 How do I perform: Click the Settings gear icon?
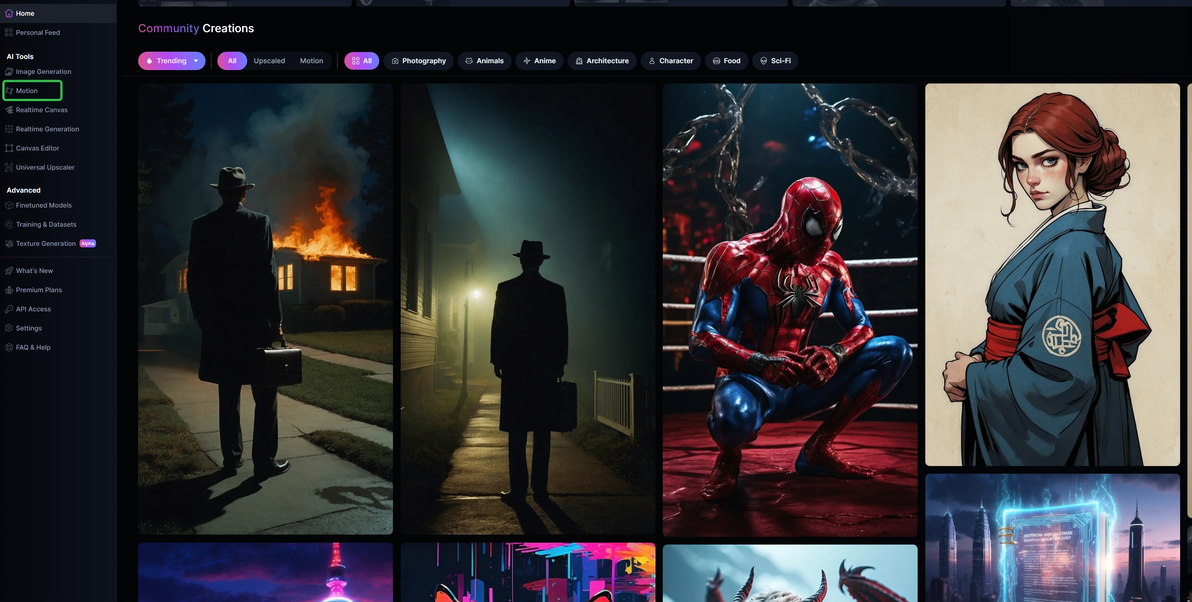pyautogui.click(x=9, y=328)
